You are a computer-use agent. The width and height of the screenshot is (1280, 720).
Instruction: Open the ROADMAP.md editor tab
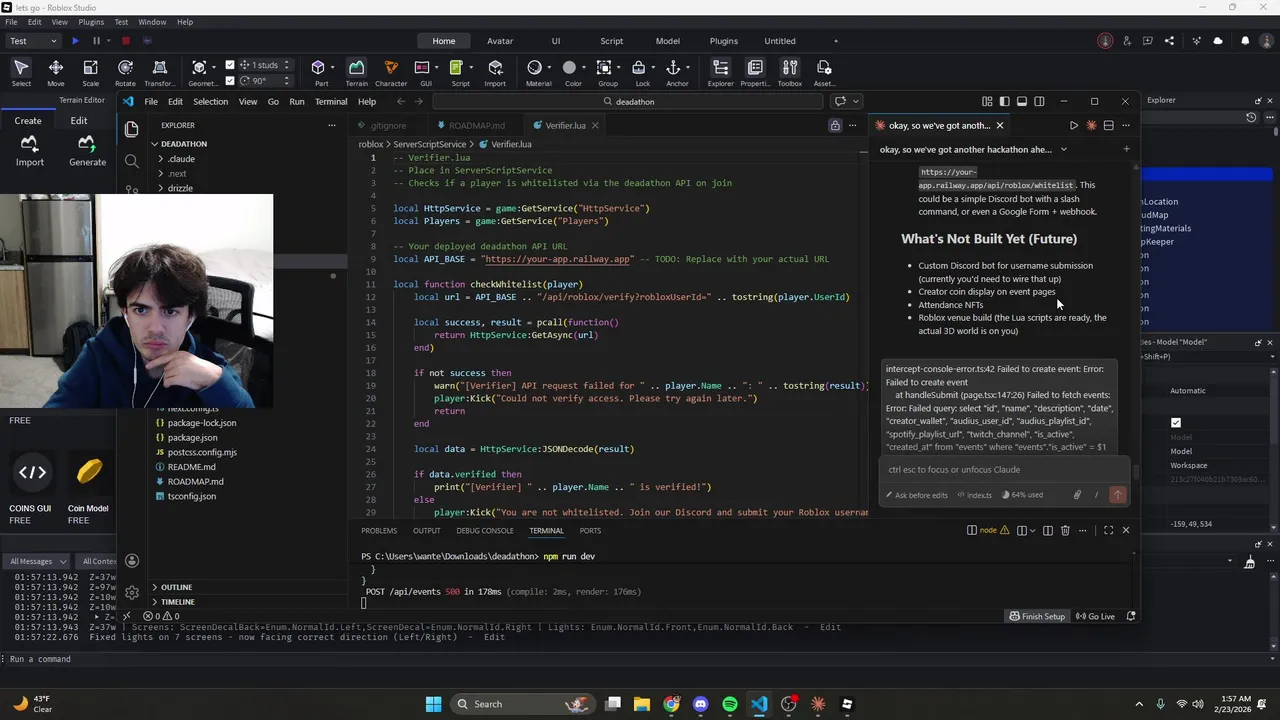click(476, 126)
